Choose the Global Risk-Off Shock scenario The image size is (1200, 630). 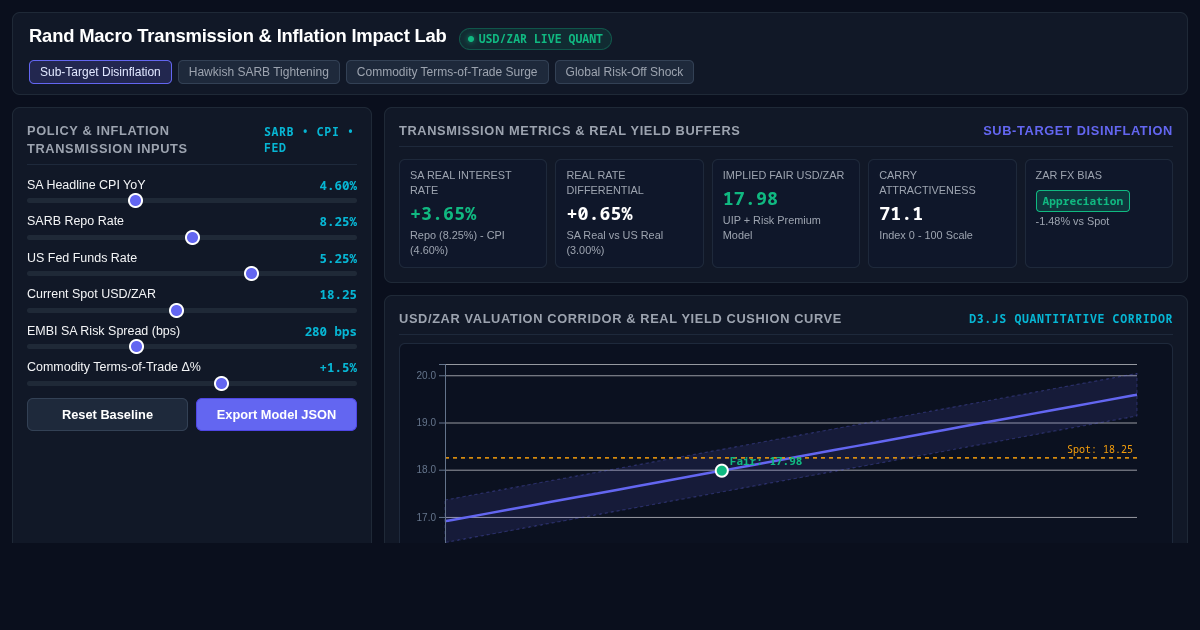pos(624,72)
